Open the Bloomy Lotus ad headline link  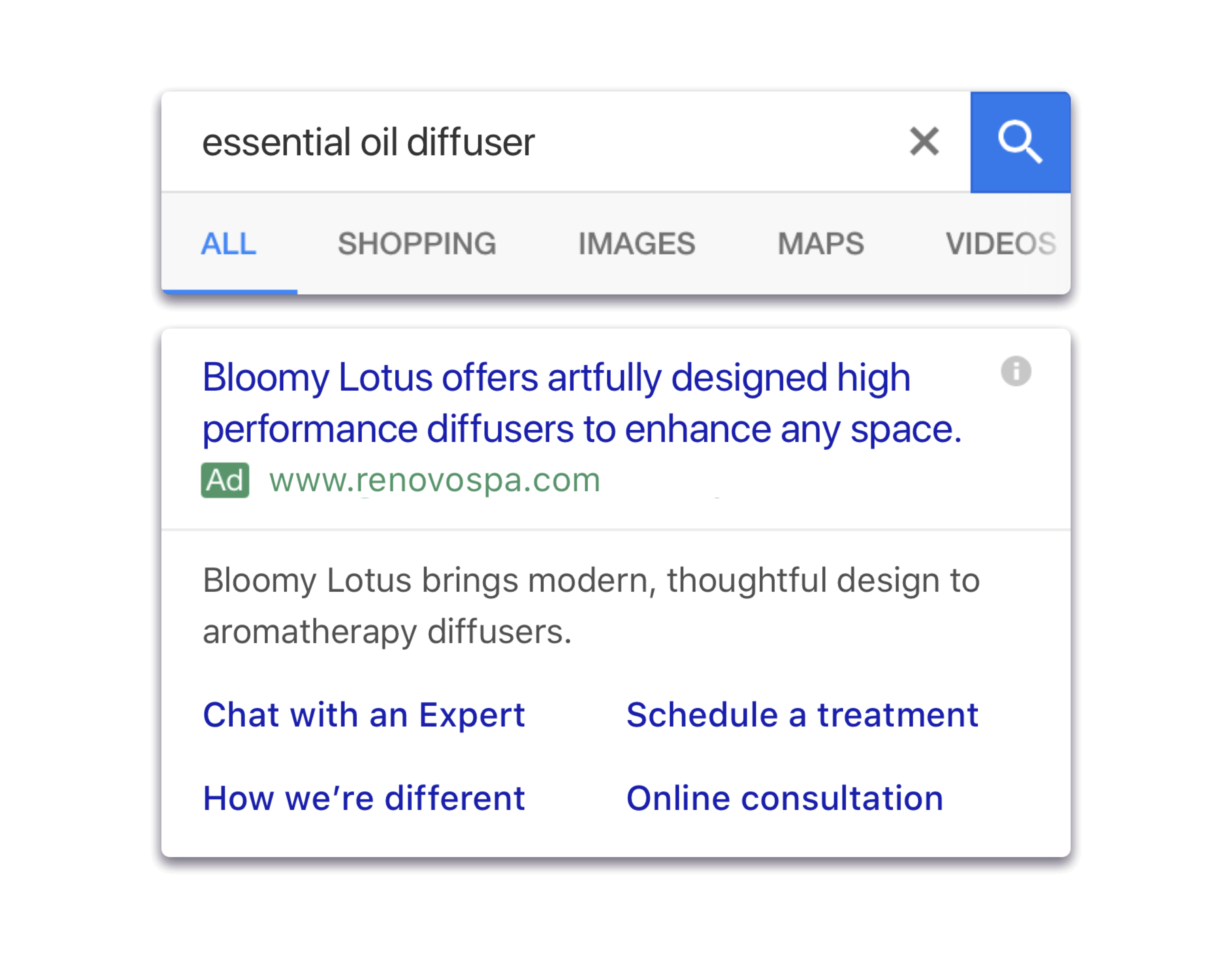582,403
